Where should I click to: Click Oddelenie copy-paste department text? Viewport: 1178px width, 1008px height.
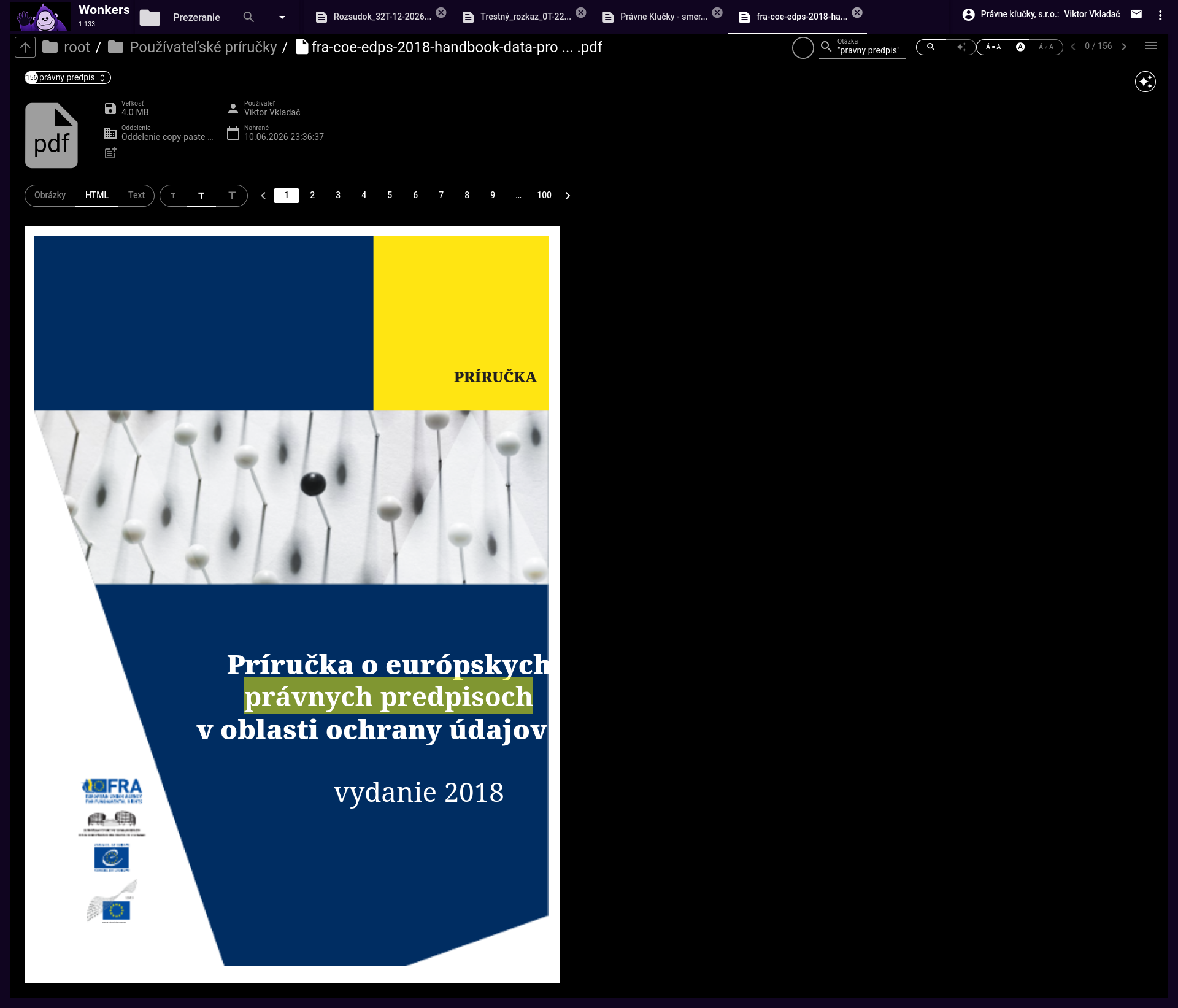pyautogui.click(x=167, y=137)
